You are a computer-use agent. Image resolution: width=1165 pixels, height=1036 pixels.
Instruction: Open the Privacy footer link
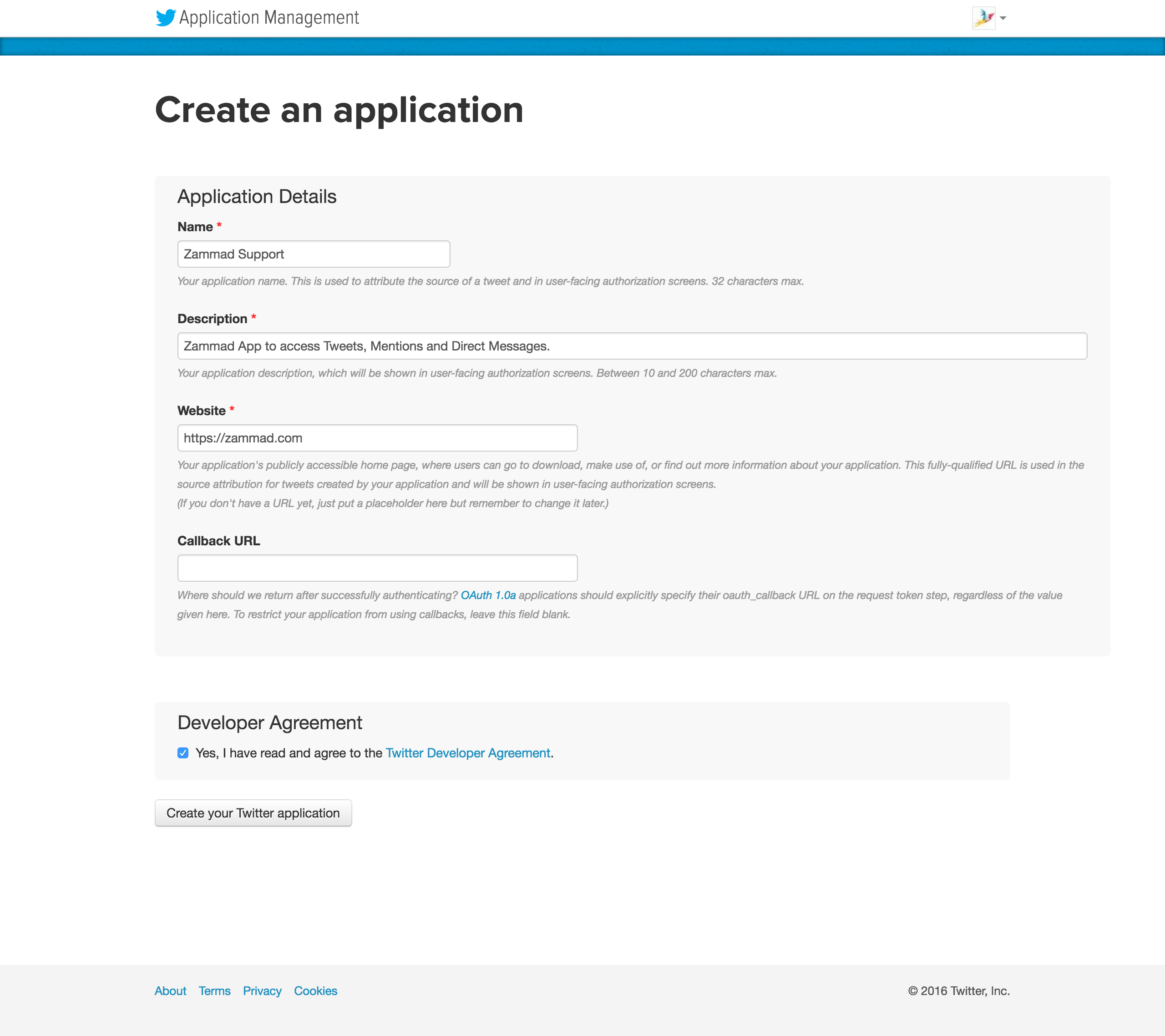tap(262, 991)
